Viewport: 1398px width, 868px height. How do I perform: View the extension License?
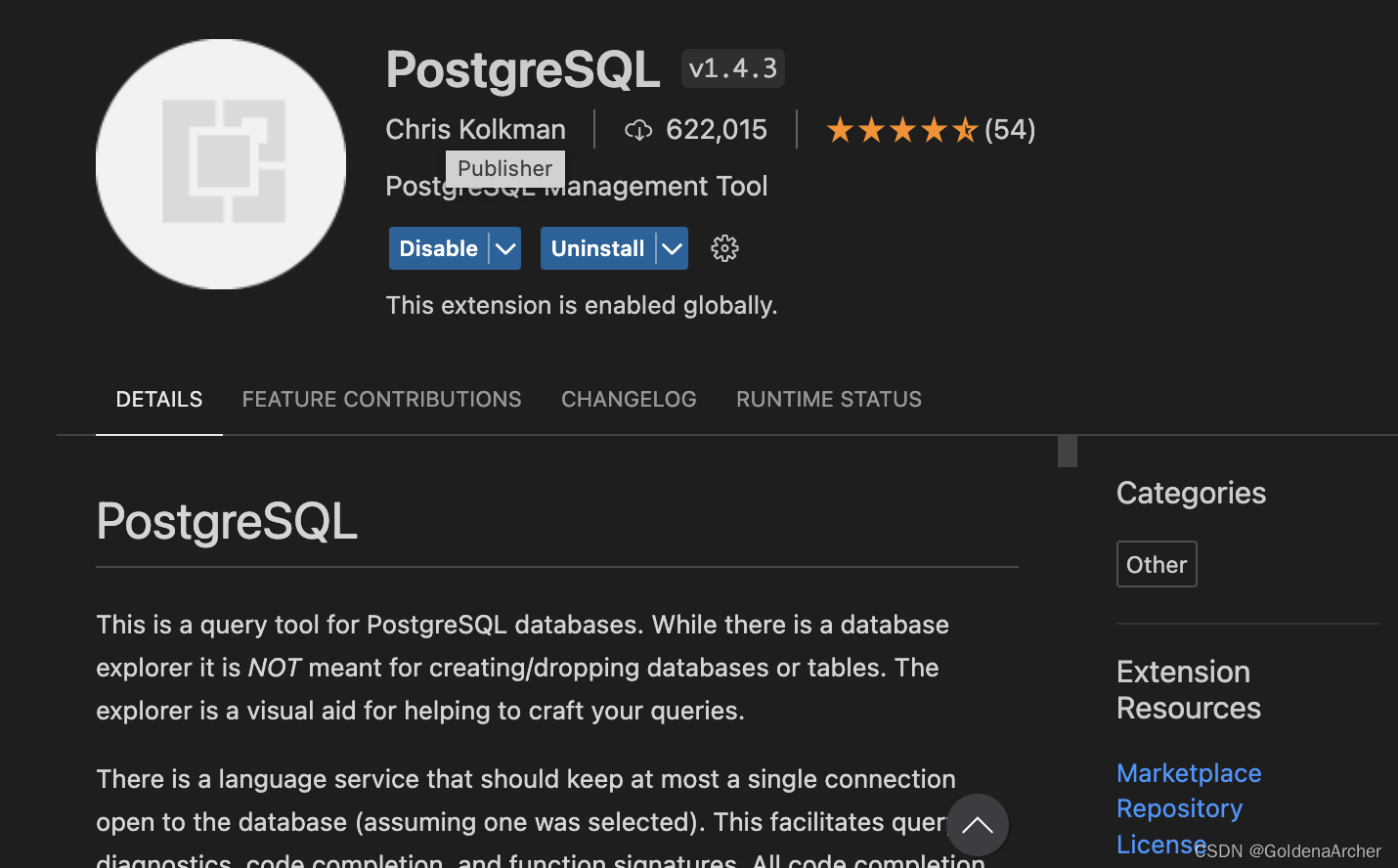(x=1161, y=844)
